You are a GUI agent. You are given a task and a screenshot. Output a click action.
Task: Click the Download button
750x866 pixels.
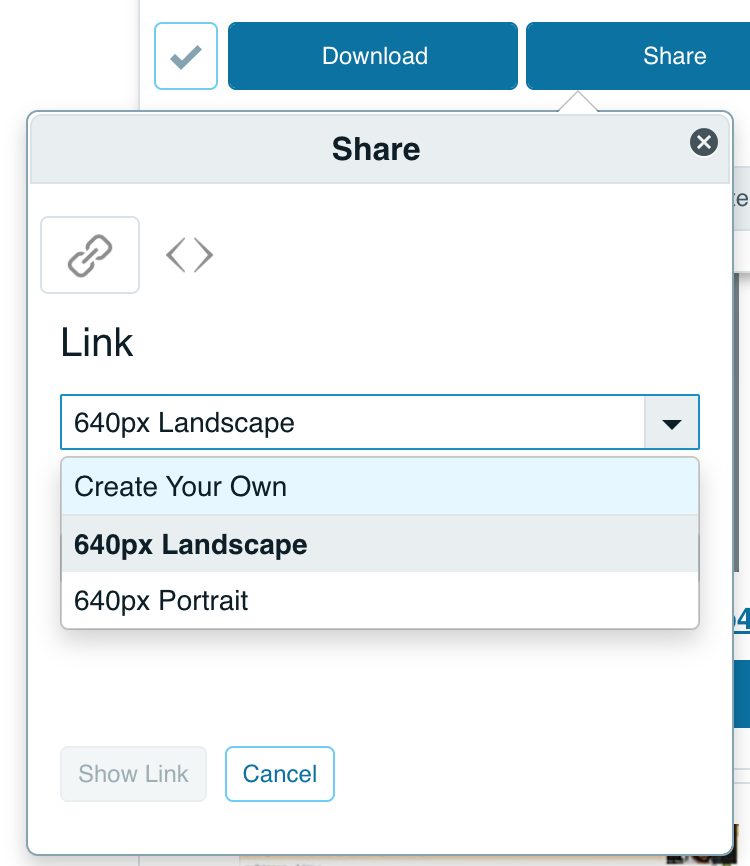[x=373, y=56]
